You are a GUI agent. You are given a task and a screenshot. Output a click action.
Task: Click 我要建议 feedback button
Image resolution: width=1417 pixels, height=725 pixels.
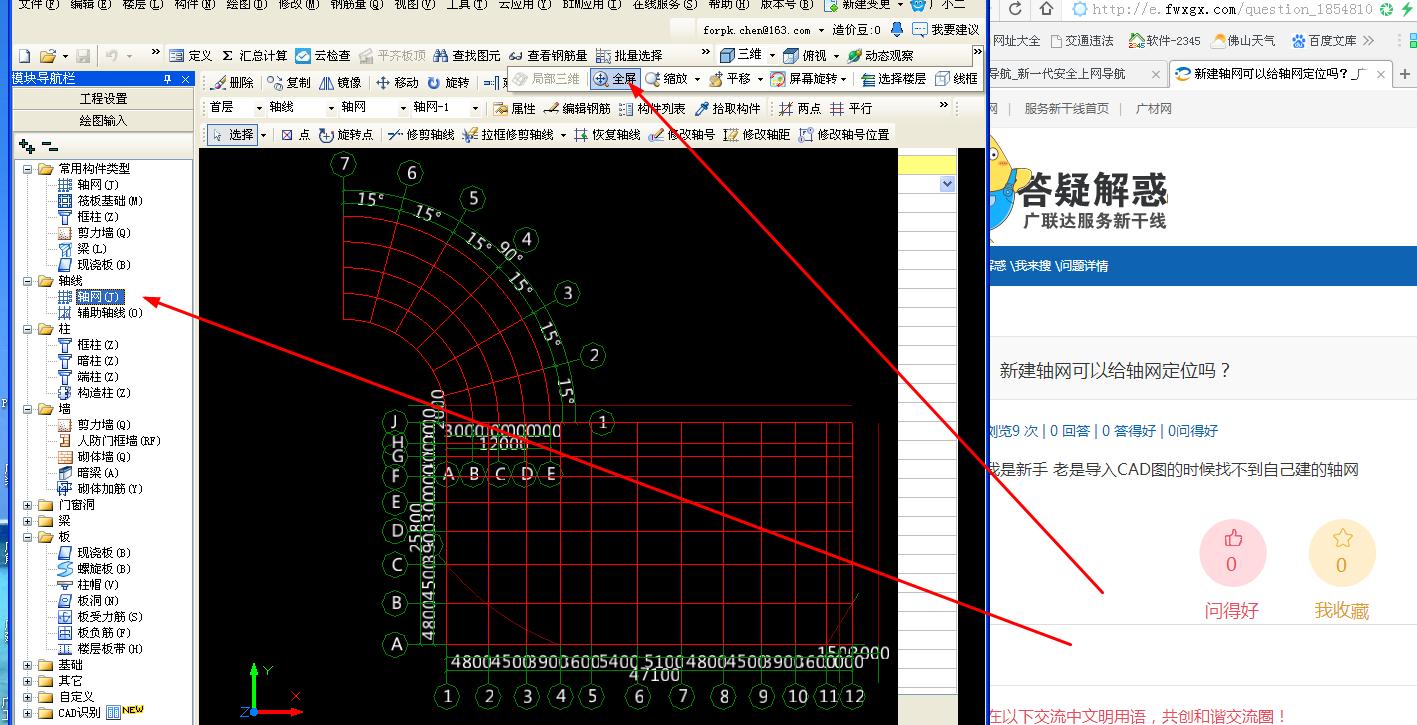tap(946, 30)
